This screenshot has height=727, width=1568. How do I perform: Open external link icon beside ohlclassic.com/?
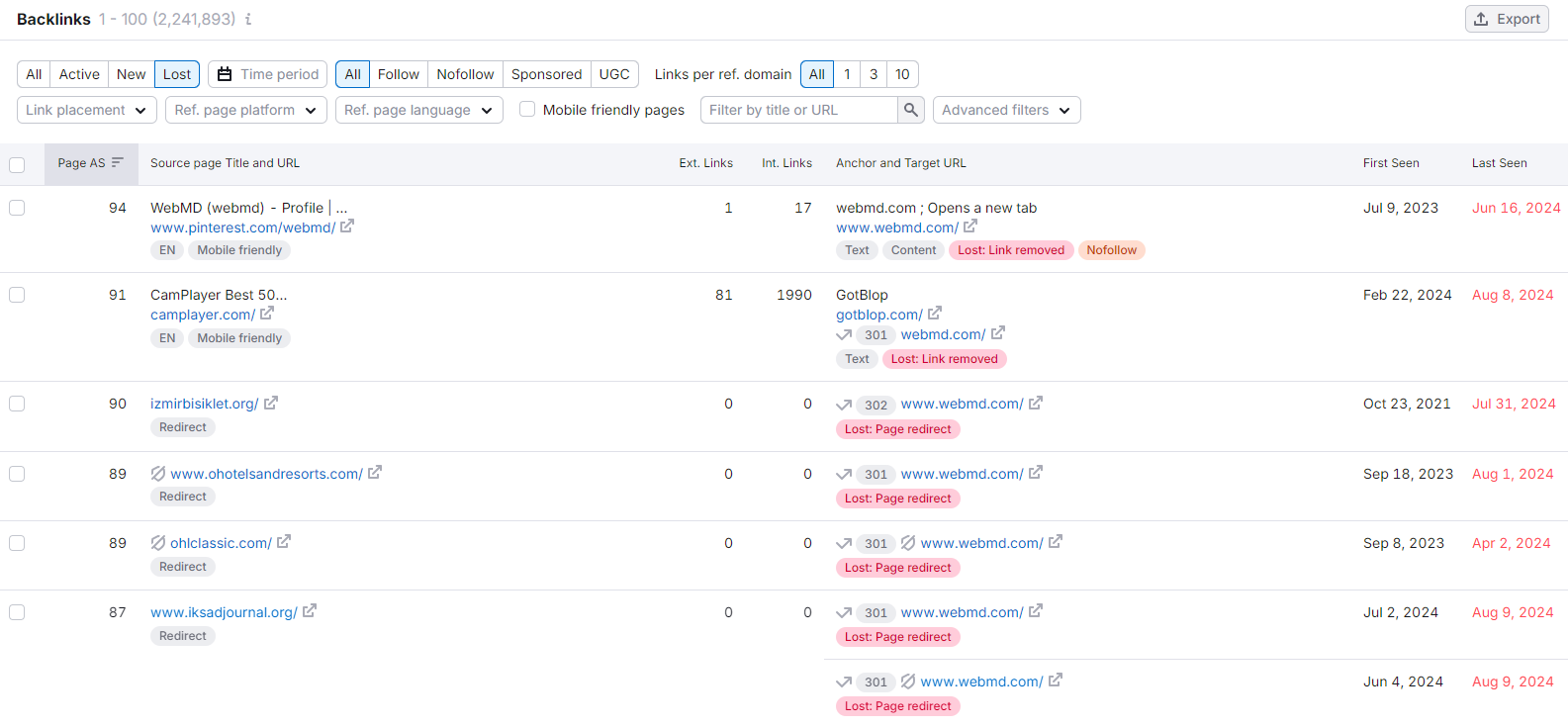(x=284, y=542)
